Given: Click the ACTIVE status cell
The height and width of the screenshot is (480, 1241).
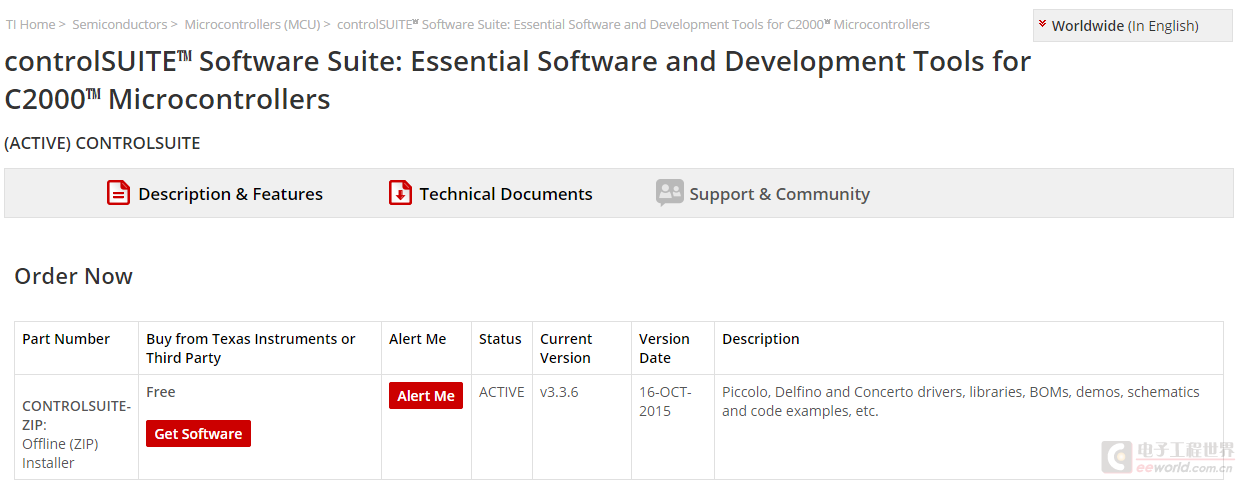Looking at the screenshot, I should point(502,392).
